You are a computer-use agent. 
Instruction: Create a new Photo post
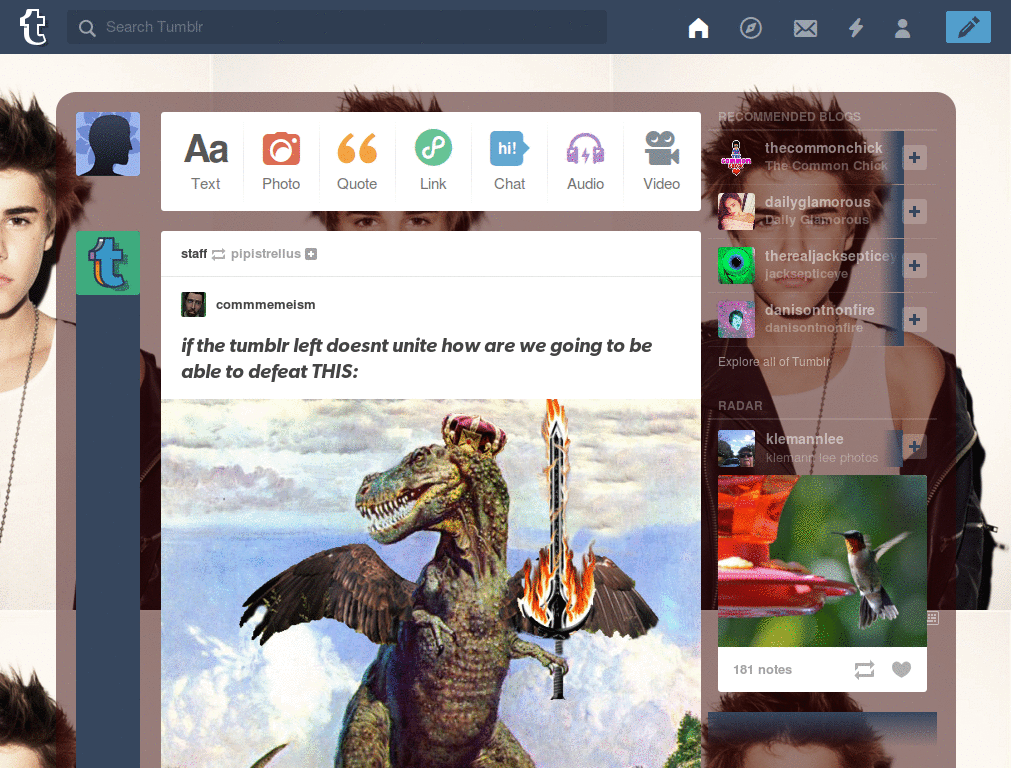pyautogui.click(x=281, y=161)
